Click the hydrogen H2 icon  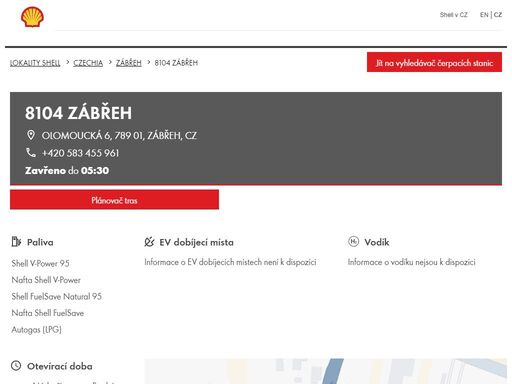click(353, 241)
